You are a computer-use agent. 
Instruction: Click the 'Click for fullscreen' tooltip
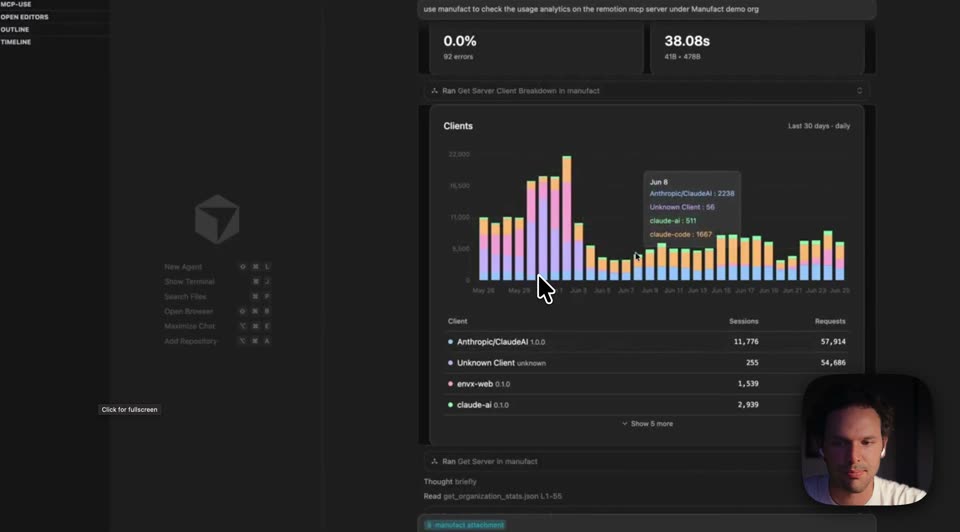click(129, 410)
